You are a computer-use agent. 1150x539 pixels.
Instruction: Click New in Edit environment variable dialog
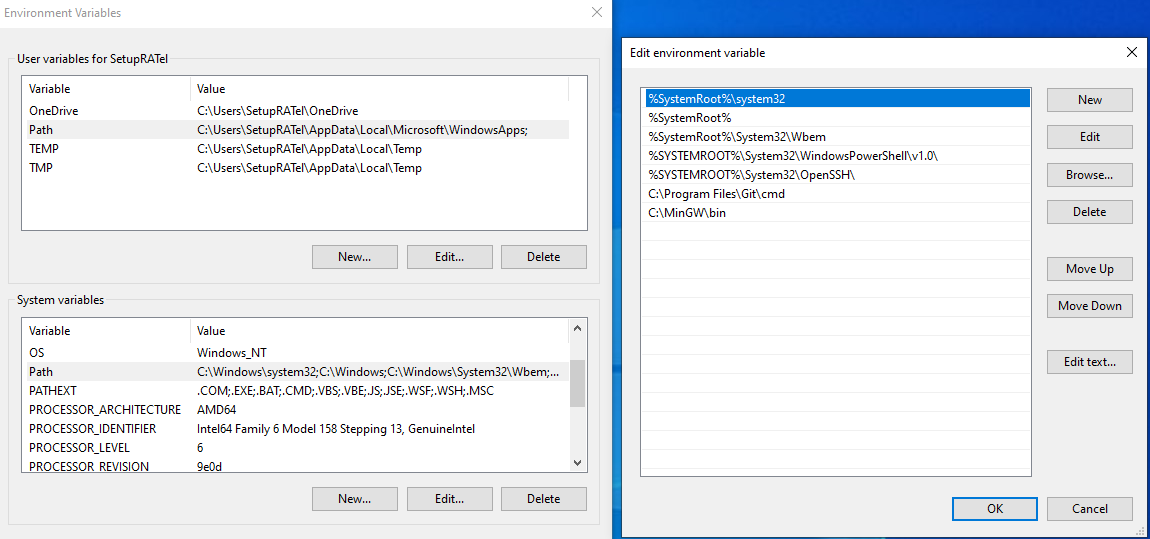[x=1089, y=100]
